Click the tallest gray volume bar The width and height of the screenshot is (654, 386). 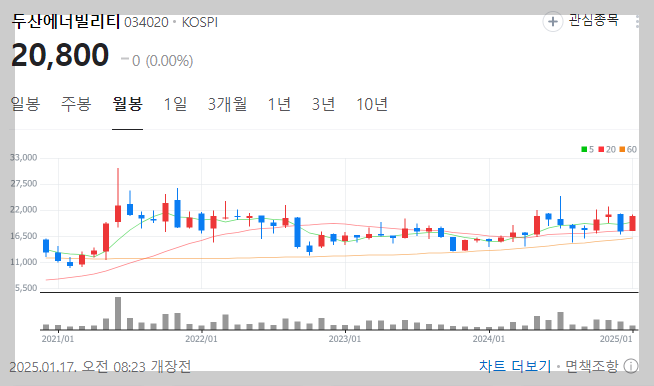click(118, 313)
